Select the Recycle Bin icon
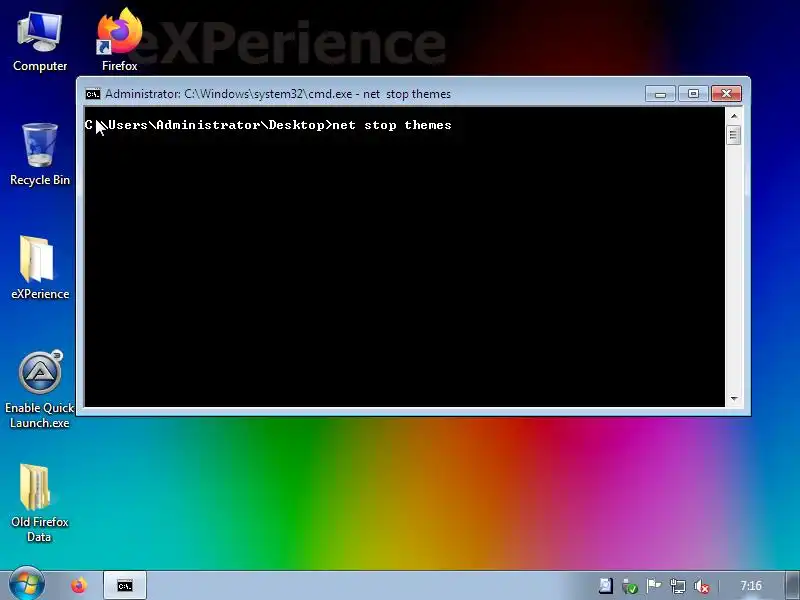This screenshot has width=800, height=600. click(x=40, y=154)
